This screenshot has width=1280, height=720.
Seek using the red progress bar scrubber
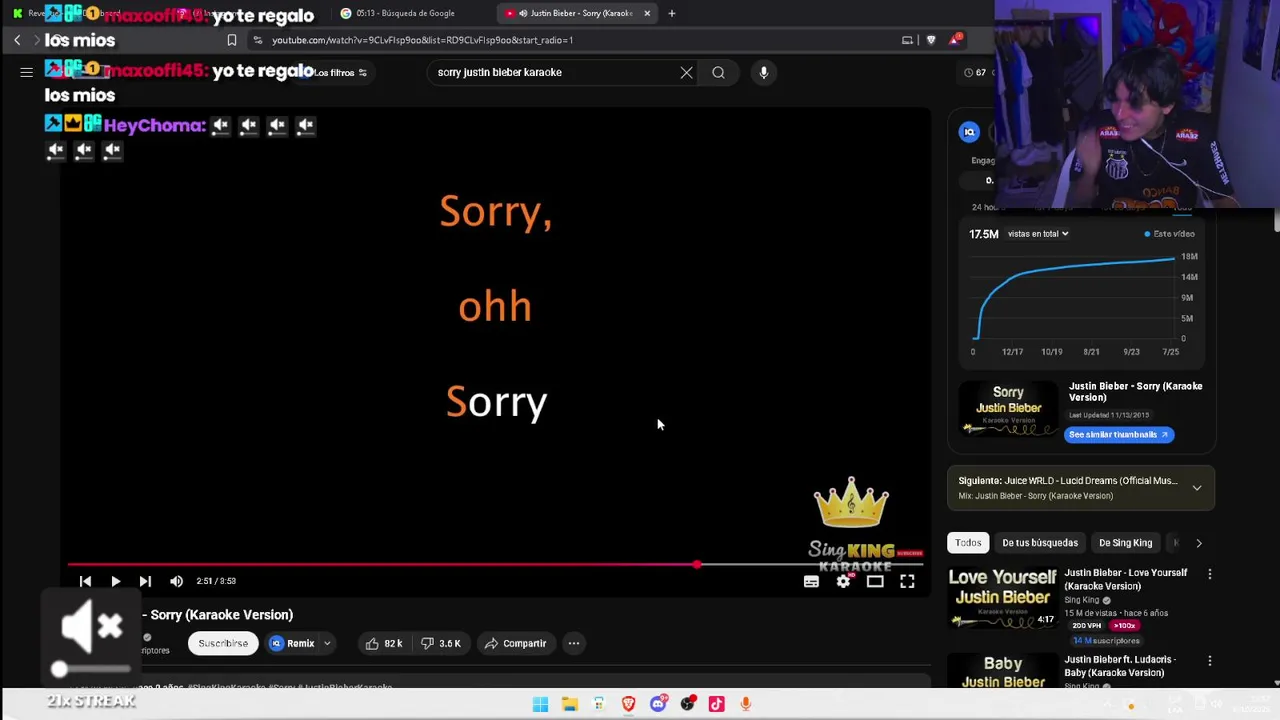coord(697,565)
